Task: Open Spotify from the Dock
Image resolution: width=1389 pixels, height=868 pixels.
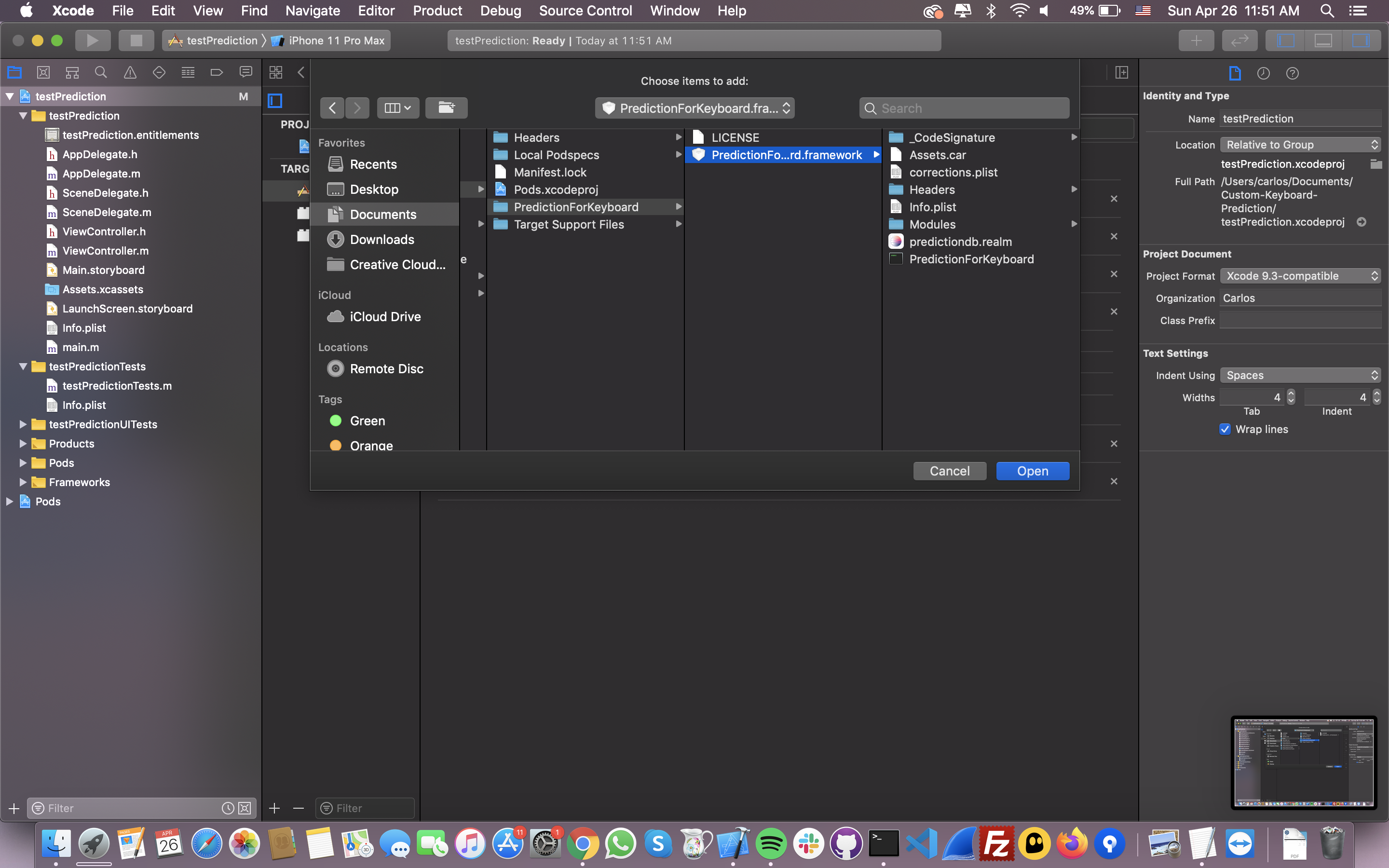Action: (x=770, y=844)
